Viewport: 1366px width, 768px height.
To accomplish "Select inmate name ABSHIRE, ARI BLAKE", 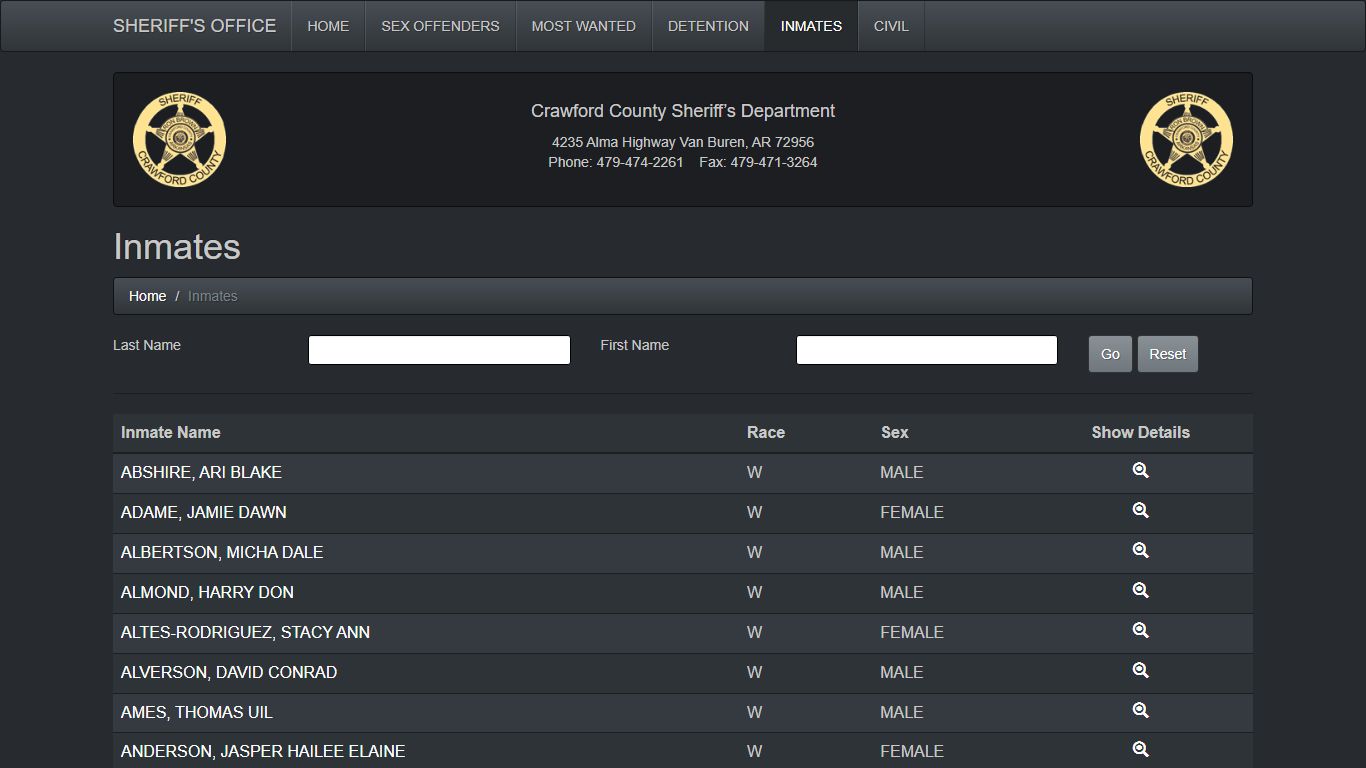I will pyautogui.click(x=201, y=472).
